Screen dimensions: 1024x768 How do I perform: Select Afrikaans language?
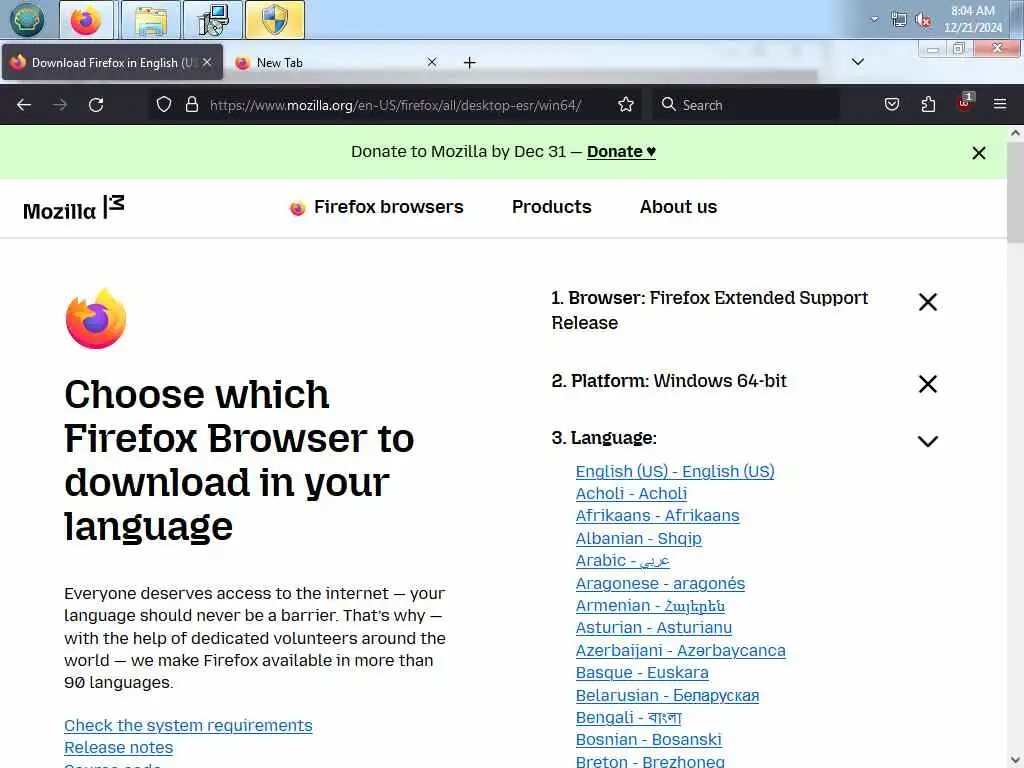tap(657, 516)
